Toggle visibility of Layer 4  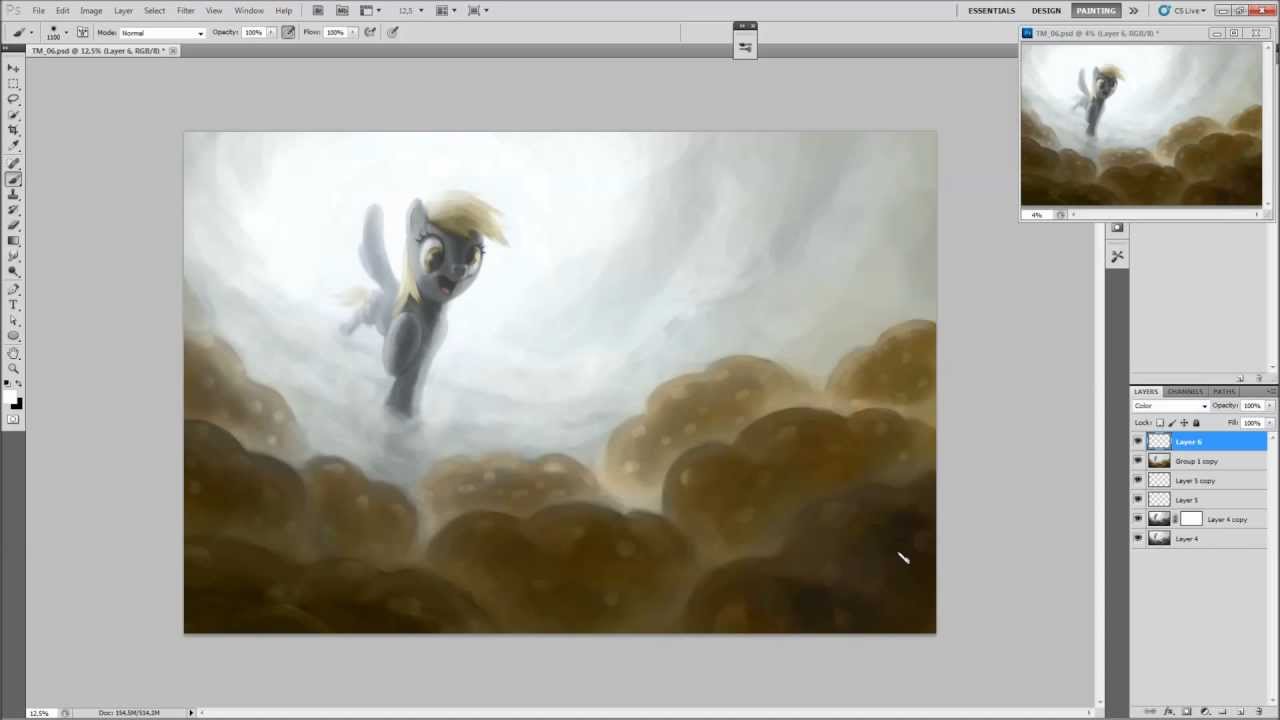[x=1137, y=539]
